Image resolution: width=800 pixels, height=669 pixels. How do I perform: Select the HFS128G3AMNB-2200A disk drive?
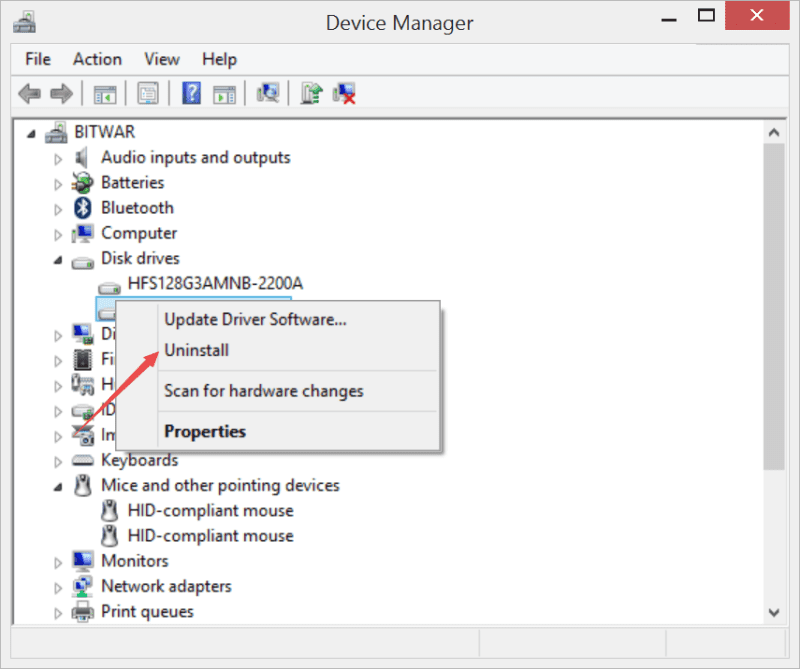pyautogui.click(x=215, y=283)
